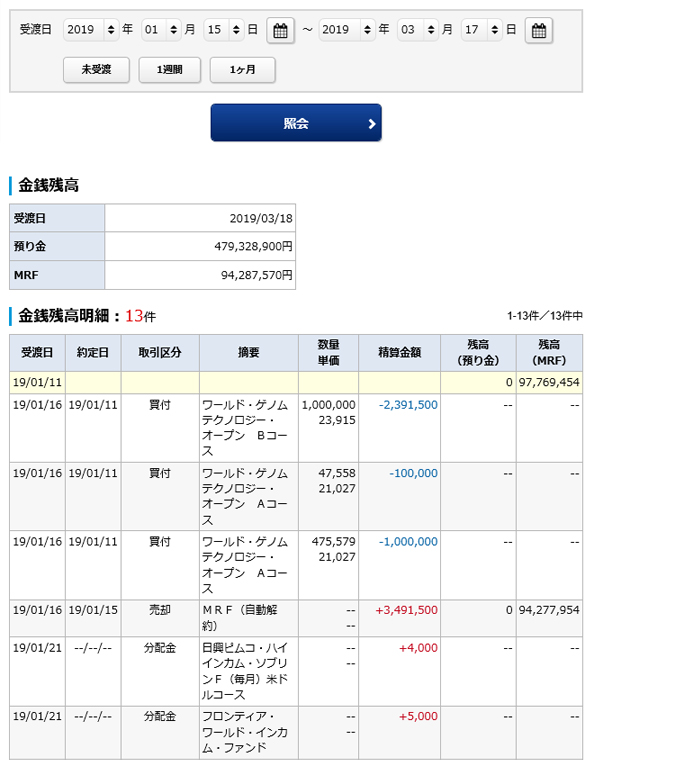Image resolution: width=680 pixels, height=760 pixels.
Task: Click the +3,491,500 settlement amount
Action: click(x=407, y=610)
